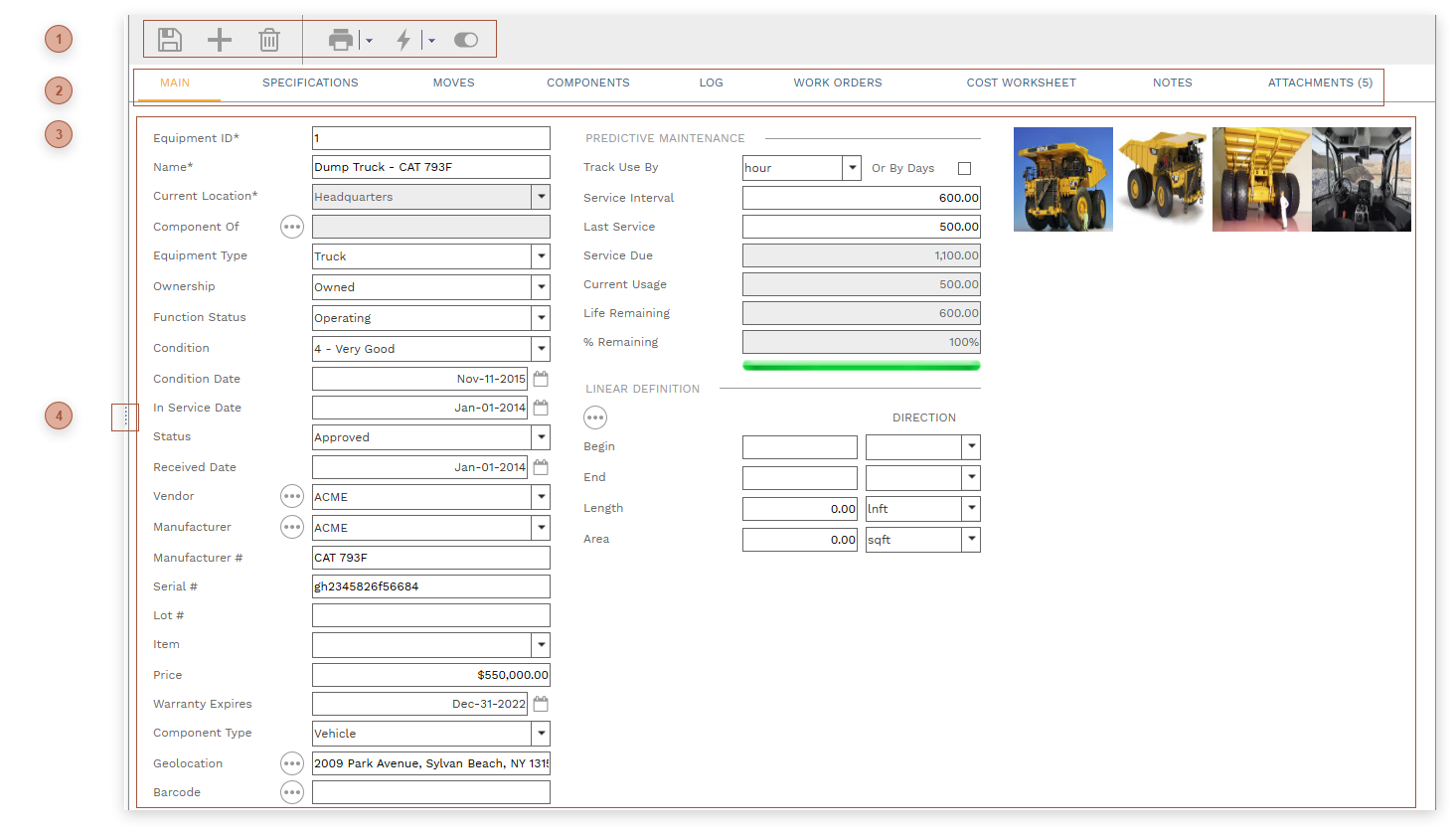Open the Cost Worksheet tab

(1021, 83)
